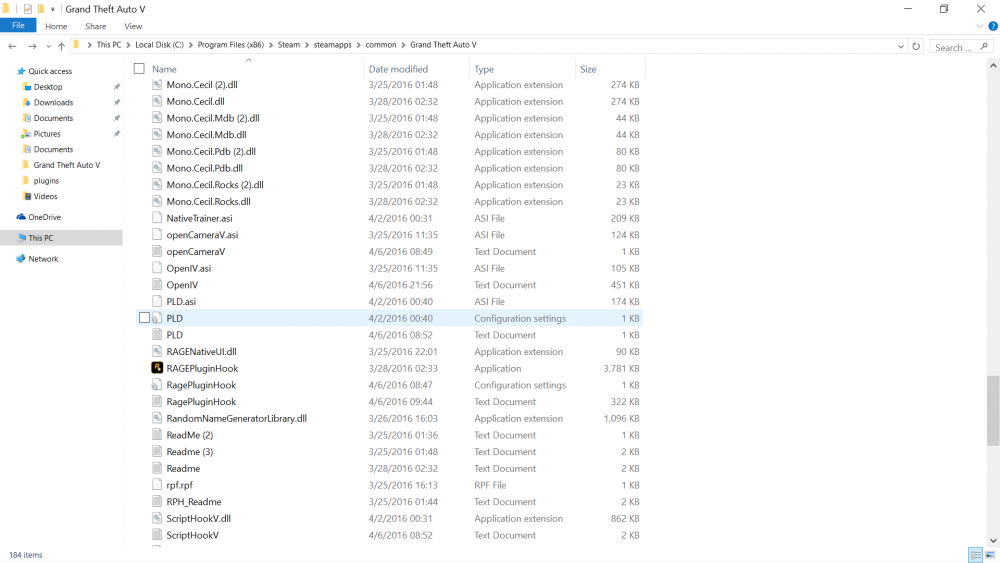The height and width of the screenshot is (563, 1000).
Task: Tick the checkbox for PLD configuration settings
Action: click(x=144, y=318)
